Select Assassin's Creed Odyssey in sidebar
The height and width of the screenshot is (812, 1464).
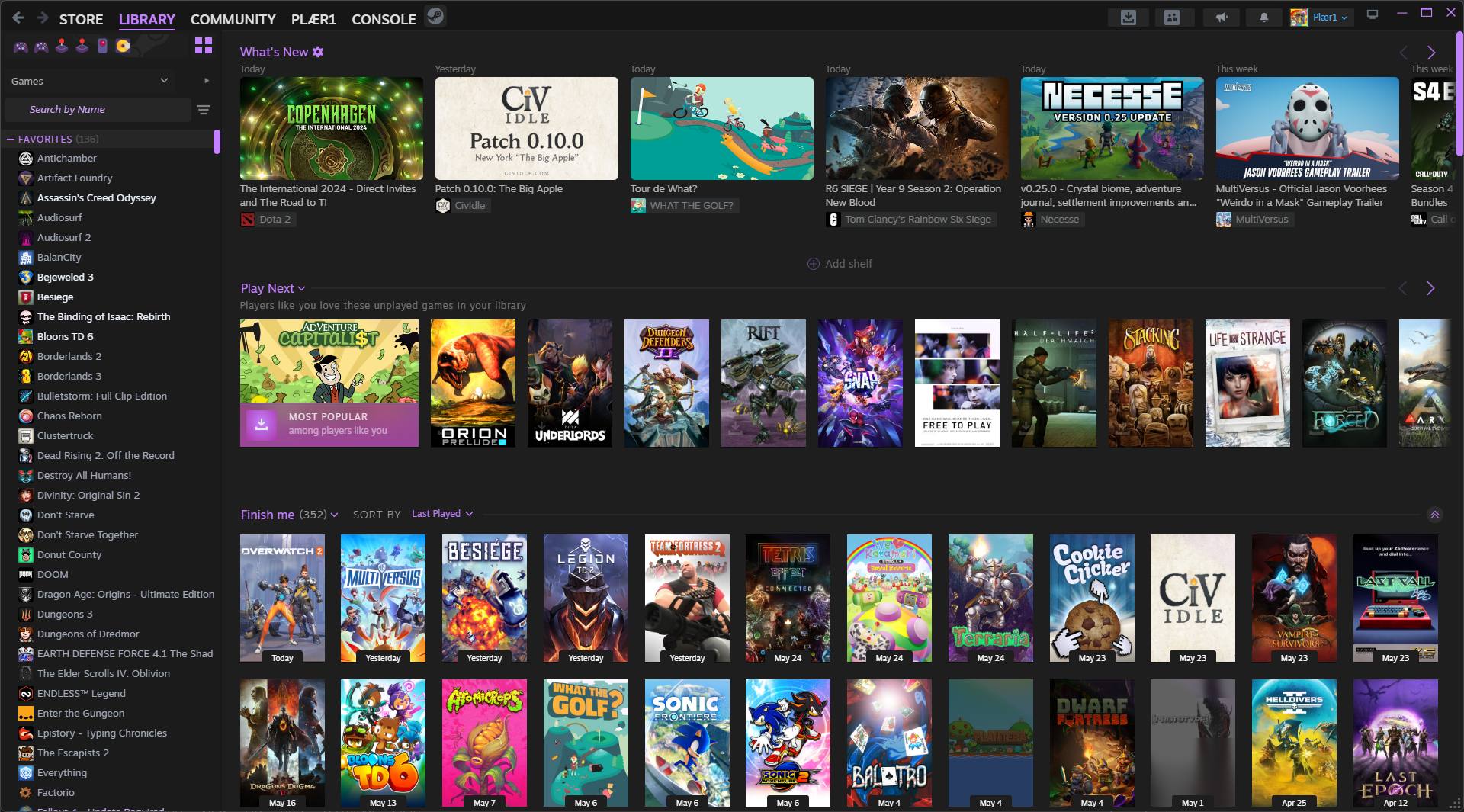pyautogui.click(x=97, y=198)
